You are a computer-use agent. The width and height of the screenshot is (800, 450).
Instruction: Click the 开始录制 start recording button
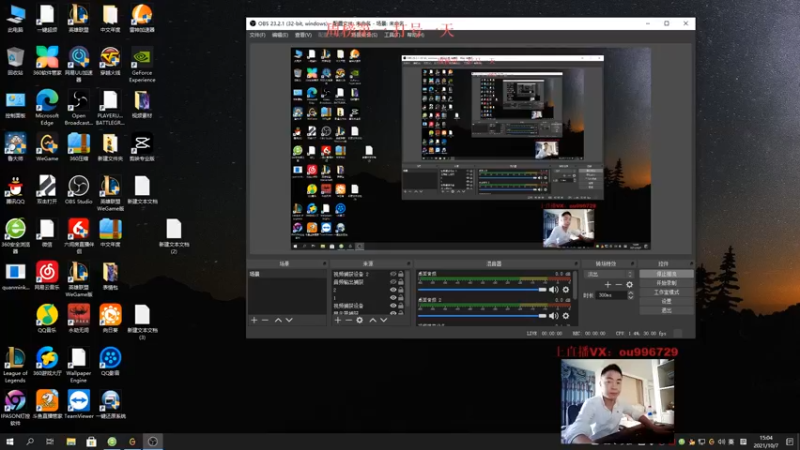666,283
